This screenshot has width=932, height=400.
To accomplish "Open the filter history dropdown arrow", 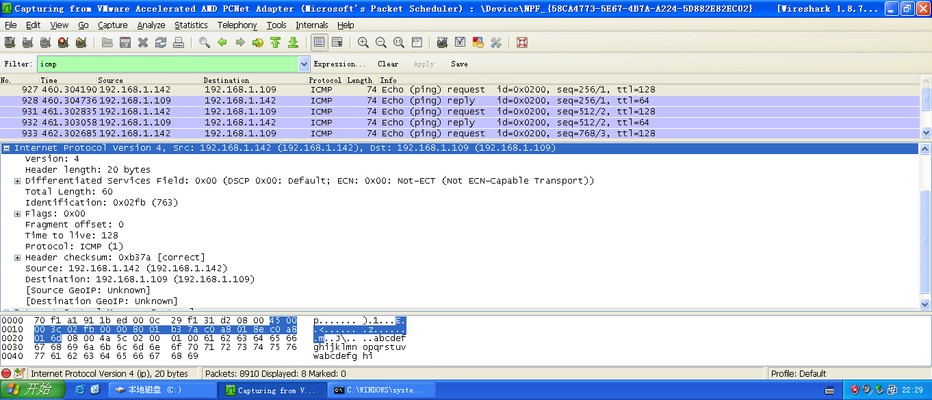I will (x=304, y=64).
